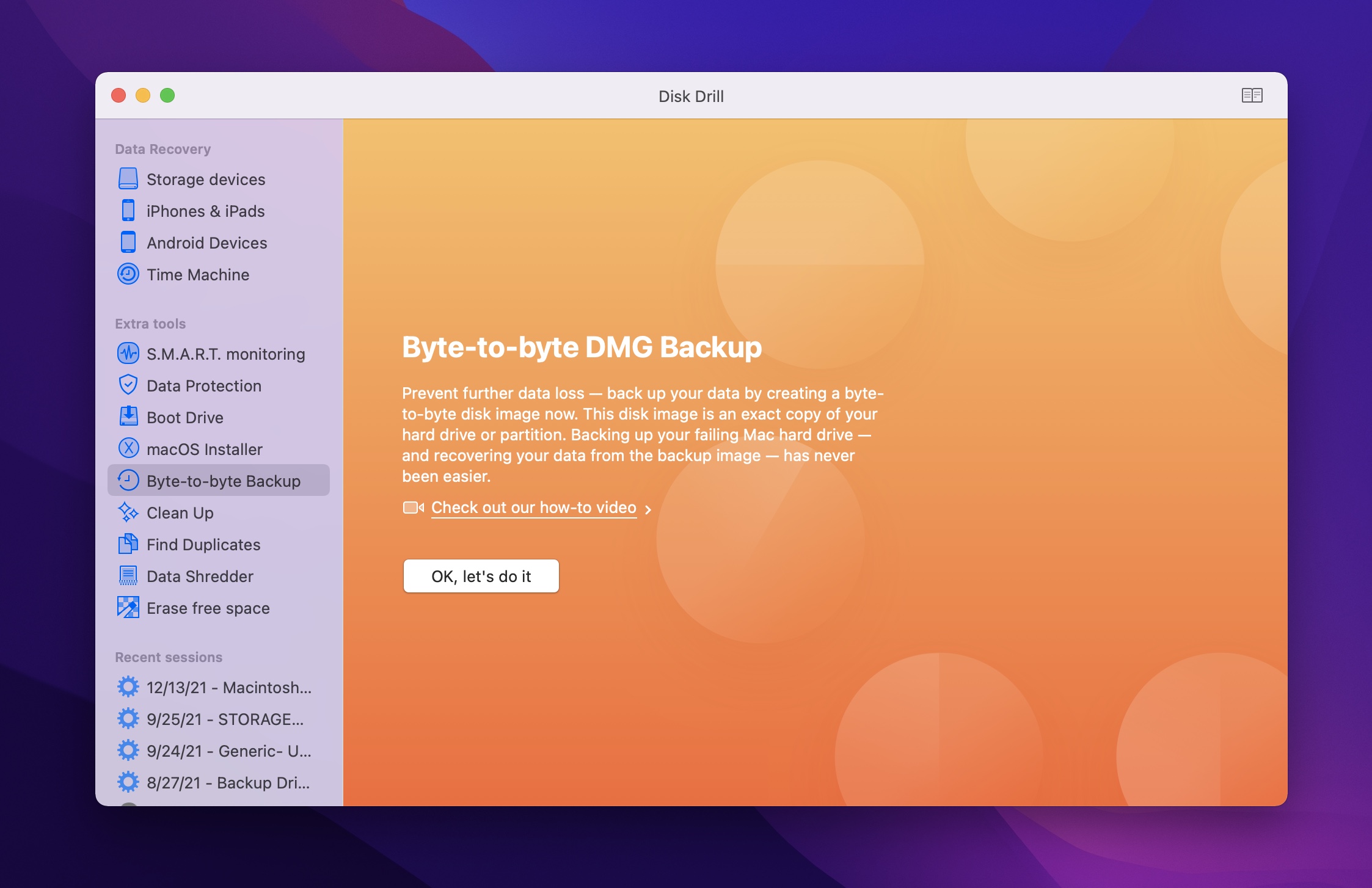Select Storage devices recovery option
This screenshot has height=888, width=1372.
[206, 179]
